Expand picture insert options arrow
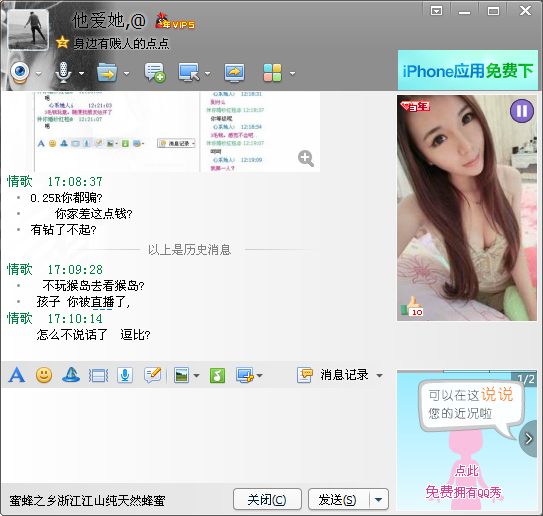Viewport: 543px width, 516px height. (x=196, y=376)
